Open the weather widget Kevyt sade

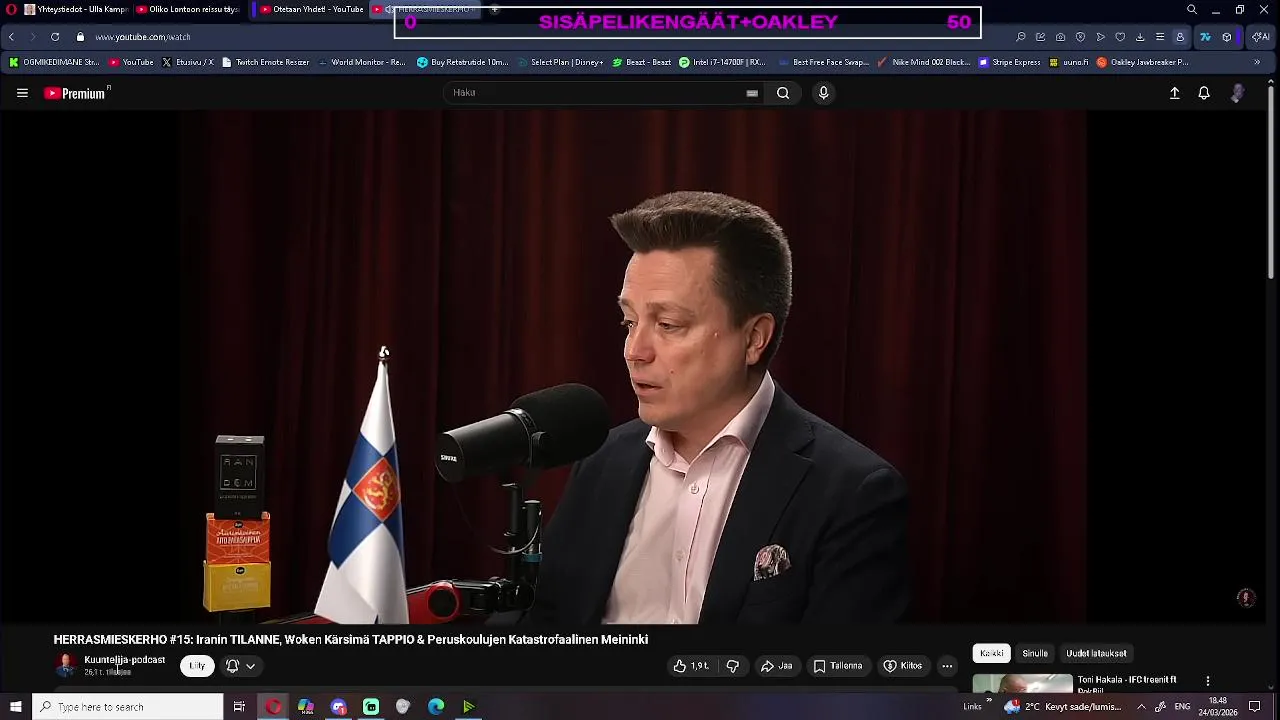click(1064, 707)
